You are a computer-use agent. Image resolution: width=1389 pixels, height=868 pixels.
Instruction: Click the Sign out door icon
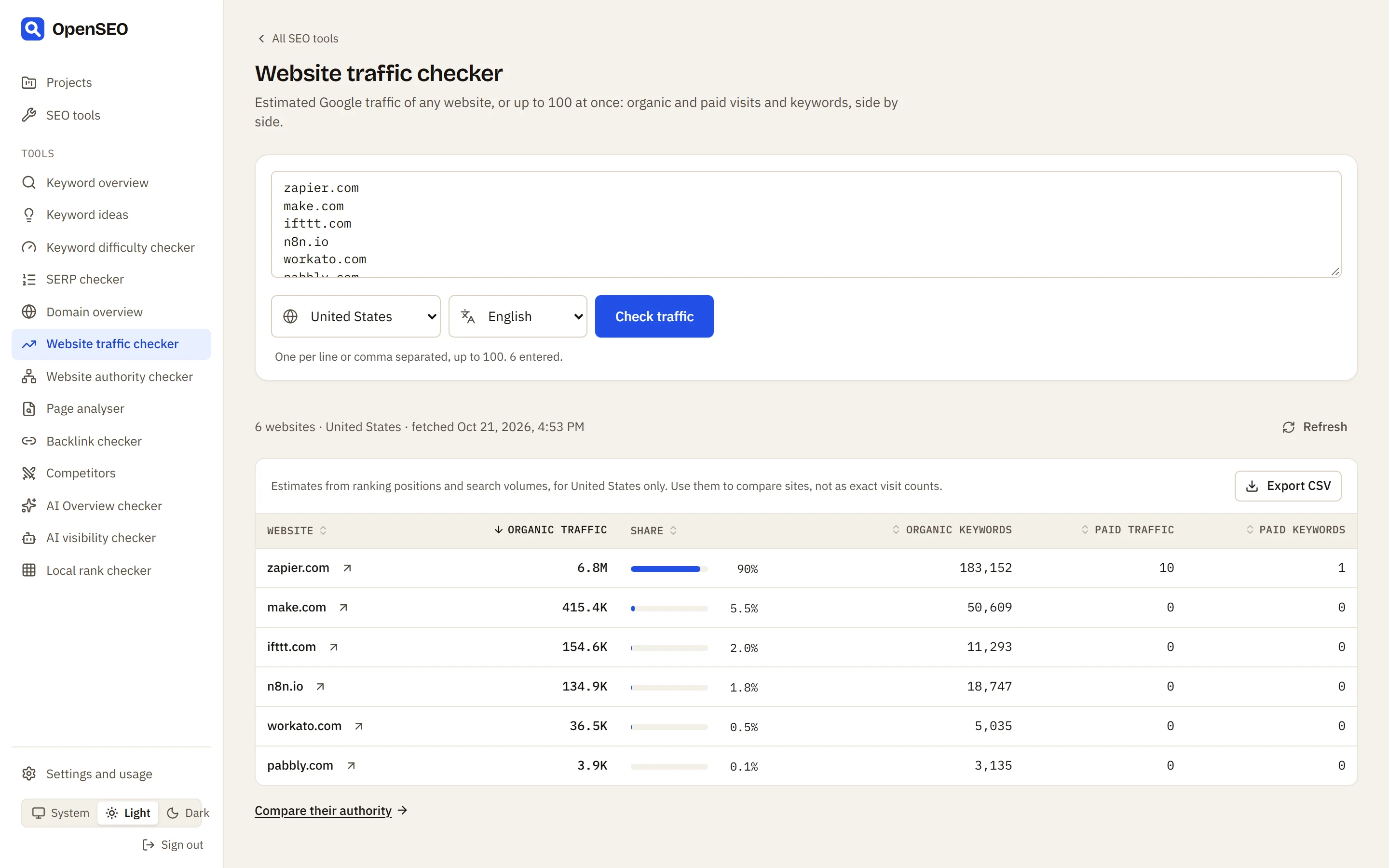pos(148,844)
